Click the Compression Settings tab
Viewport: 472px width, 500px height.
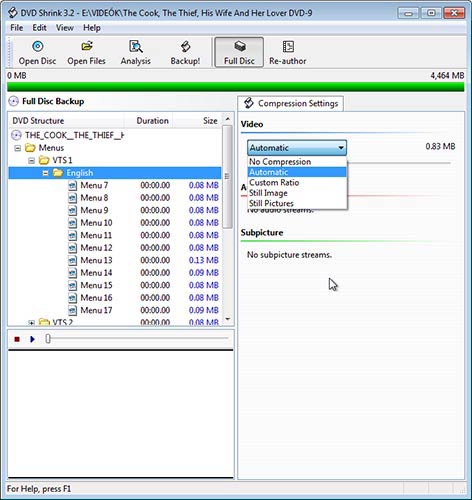pos(290,103)
